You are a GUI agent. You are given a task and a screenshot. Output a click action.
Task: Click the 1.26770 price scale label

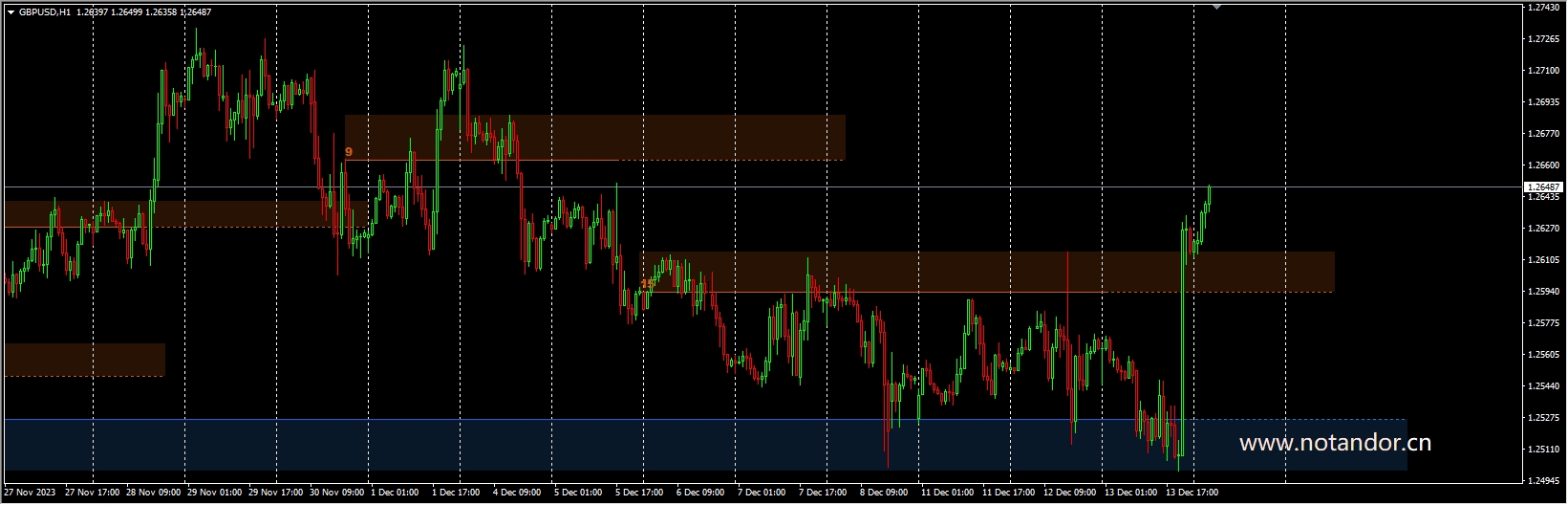click(1544, 134)
